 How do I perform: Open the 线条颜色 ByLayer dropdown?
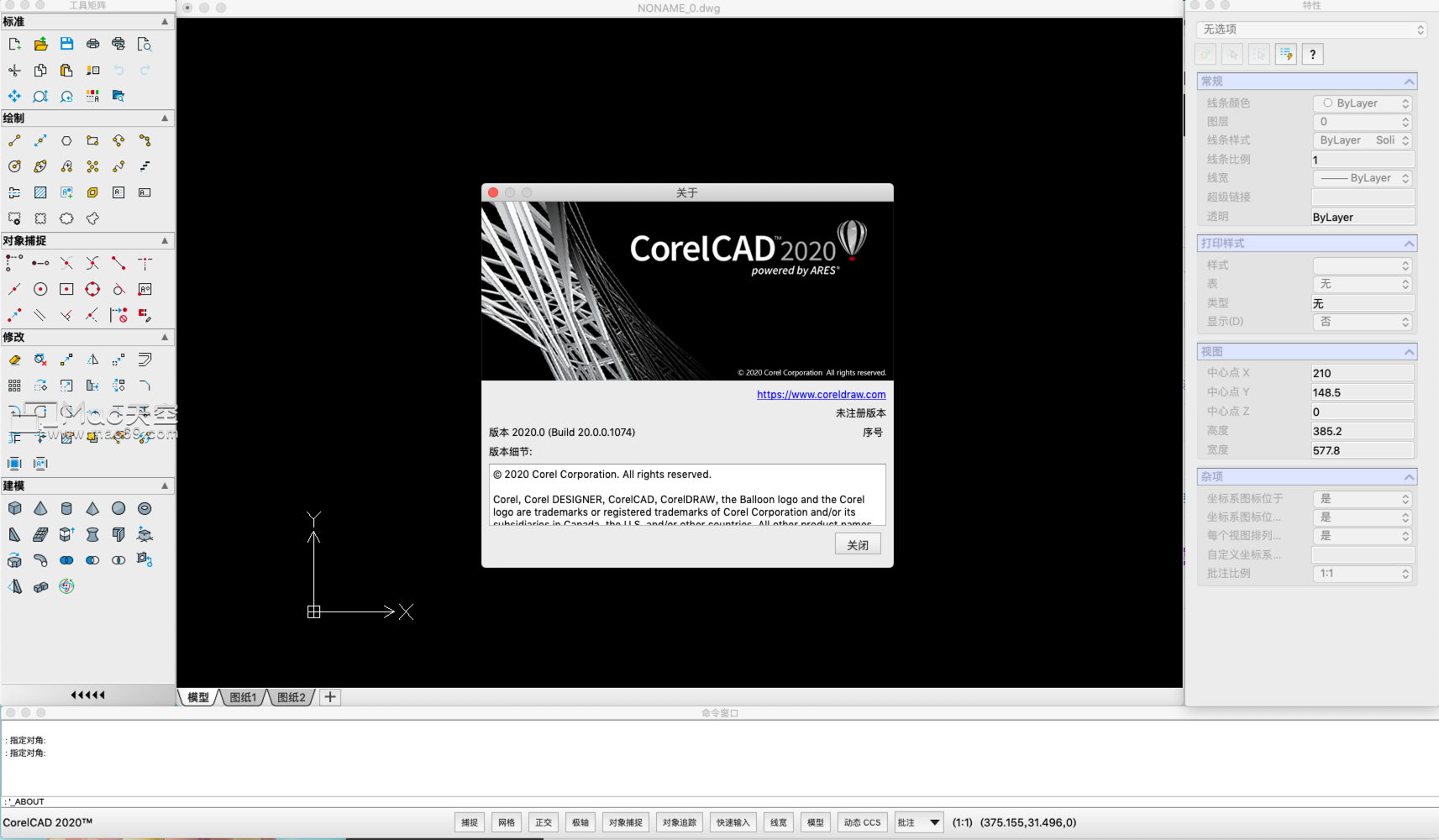click(1363, 103)
